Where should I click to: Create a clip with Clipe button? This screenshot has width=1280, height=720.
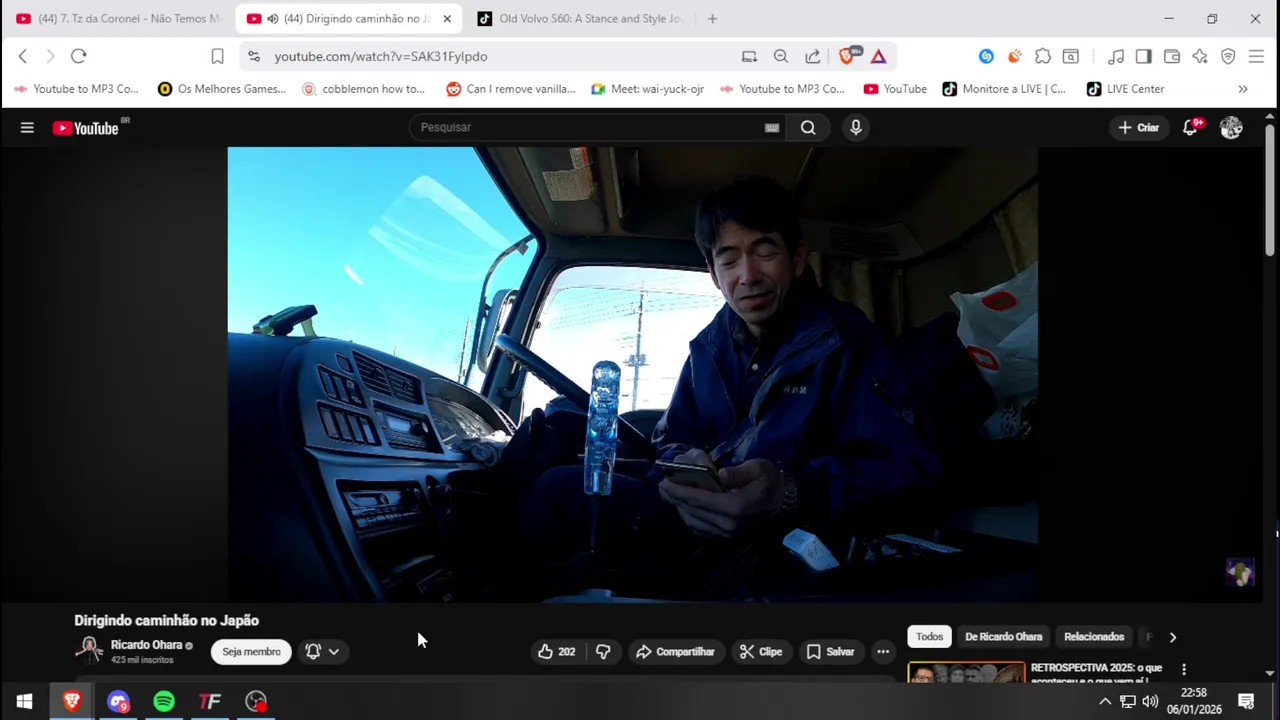pyautogui.click(x=761, y=652)
